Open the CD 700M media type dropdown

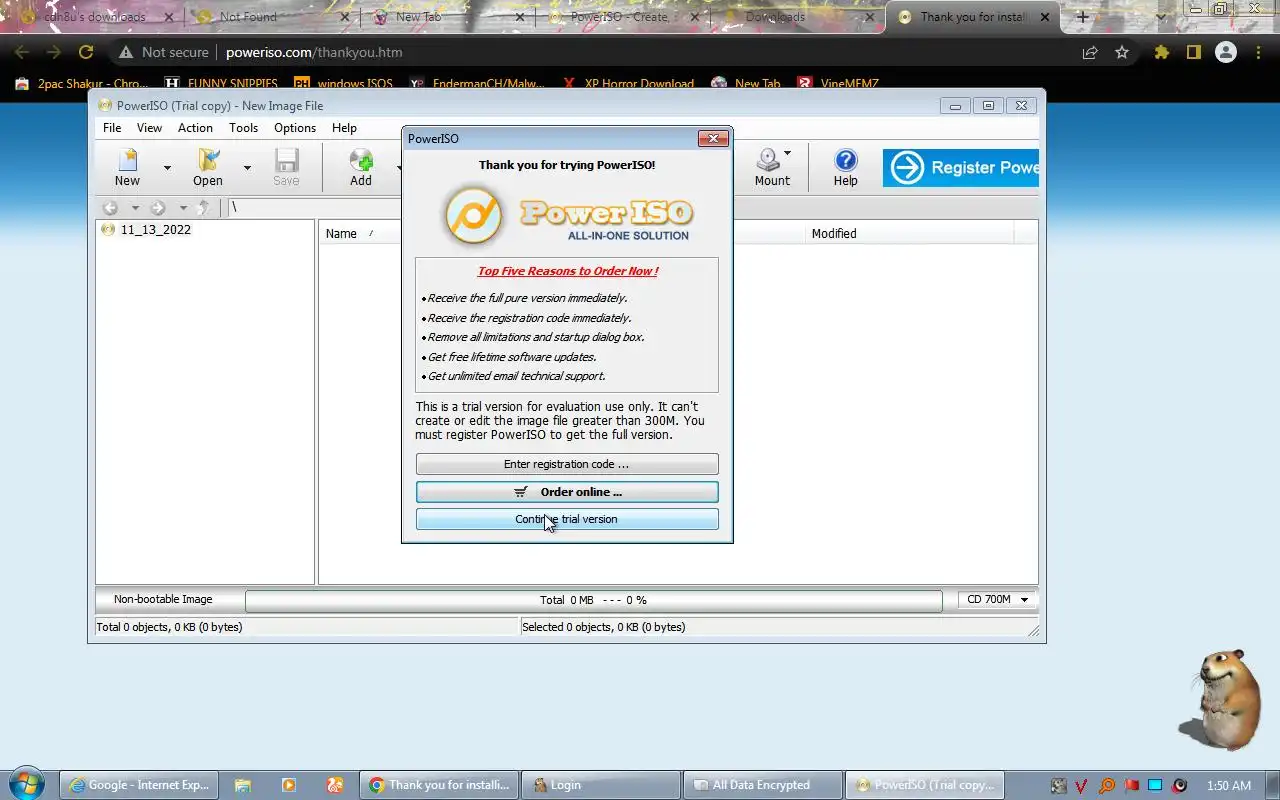(997, 600)
